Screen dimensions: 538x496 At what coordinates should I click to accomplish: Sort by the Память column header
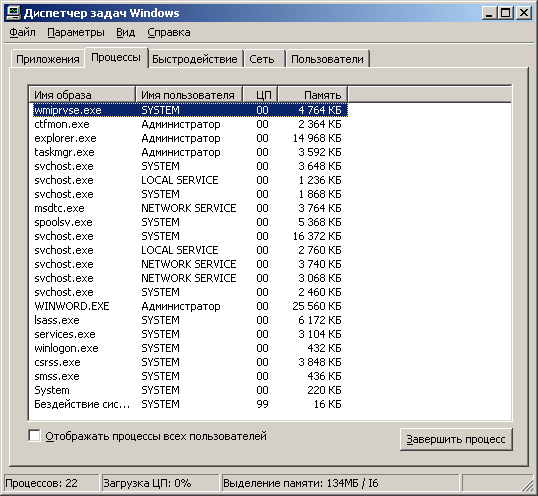point(312,95)
